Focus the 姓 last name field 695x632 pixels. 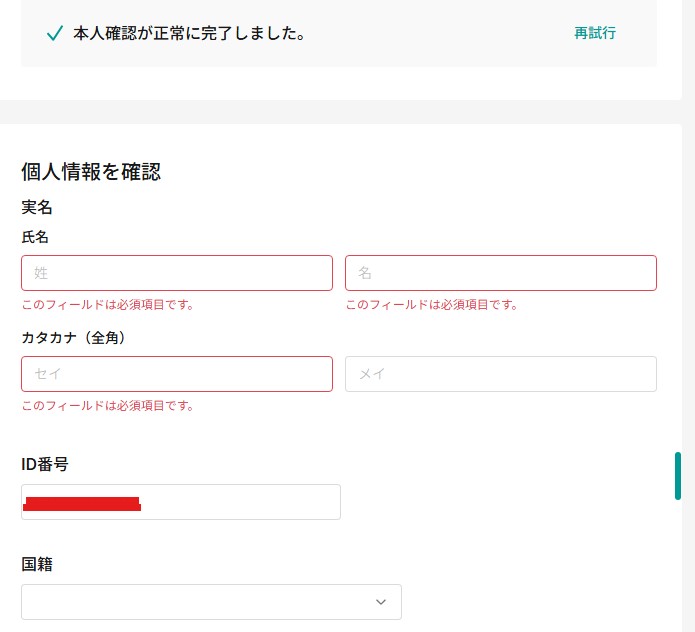click(x=177, y=273)
